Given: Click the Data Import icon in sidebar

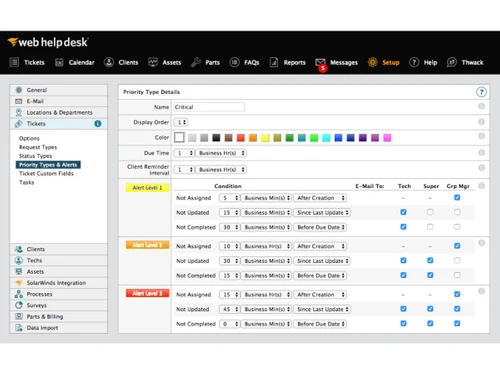Looking at the screenshot, I should tap(19, 328).
